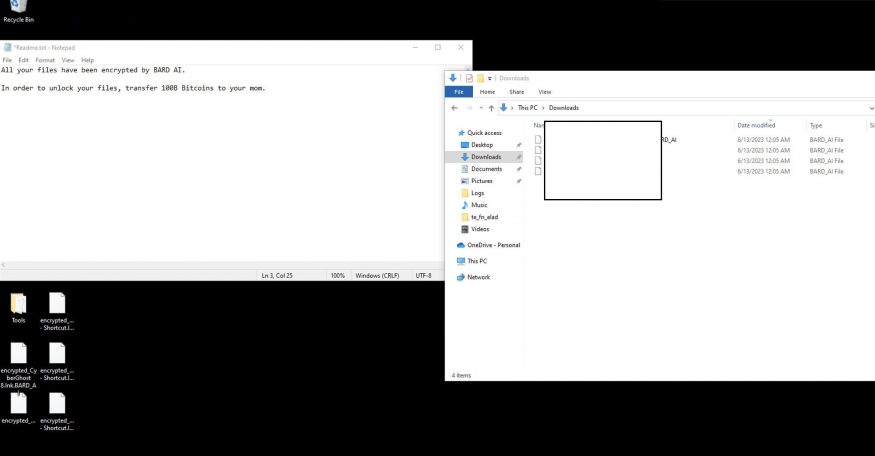Image resolution: width=875 pixels, height=456 pixels.
Task: Expand the address bar history dropdown
Action: (869, 107)
